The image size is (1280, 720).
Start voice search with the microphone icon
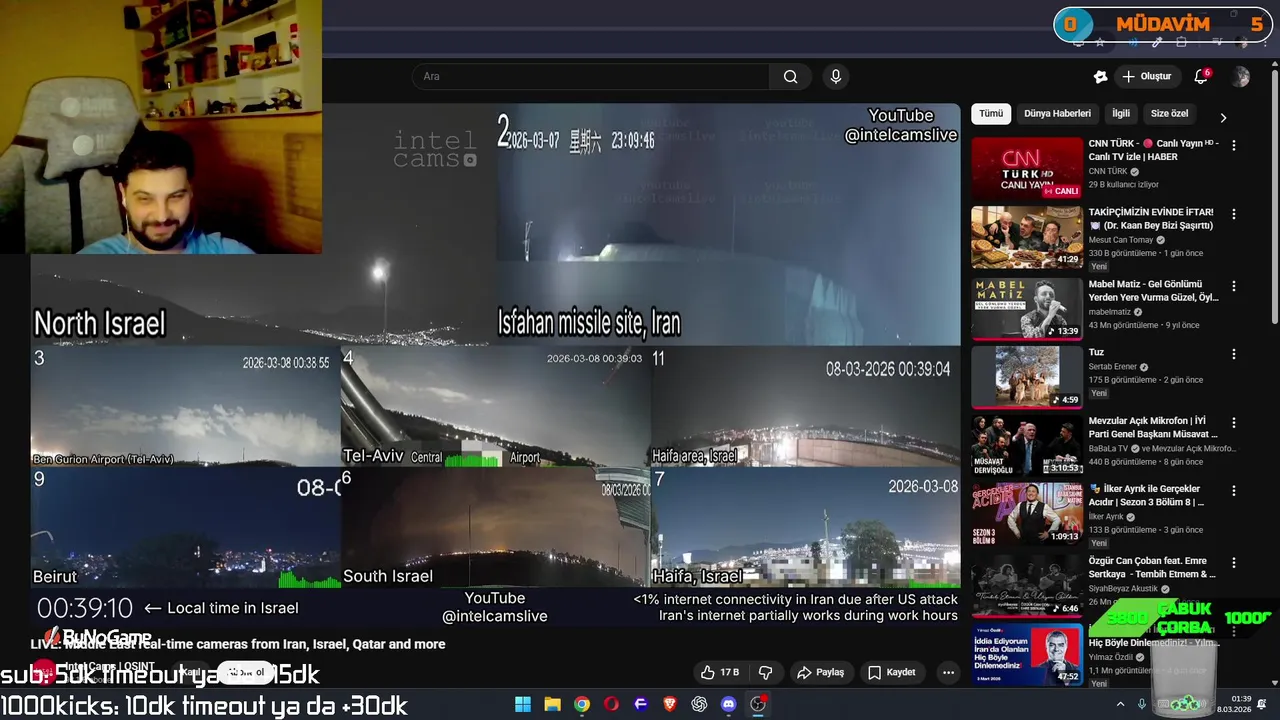836,77
